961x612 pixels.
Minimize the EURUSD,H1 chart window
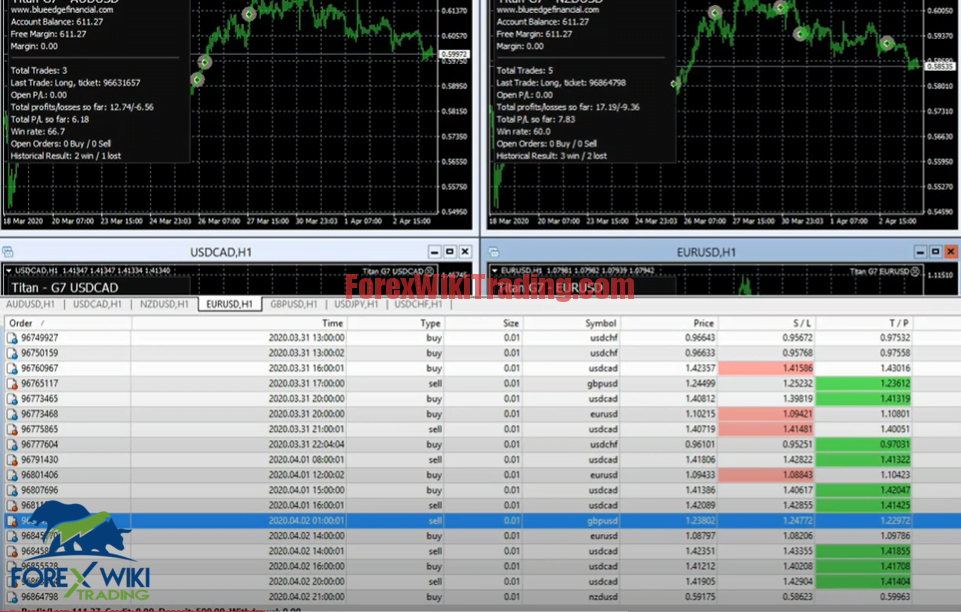pyautogui.click(x=920, y=252)
